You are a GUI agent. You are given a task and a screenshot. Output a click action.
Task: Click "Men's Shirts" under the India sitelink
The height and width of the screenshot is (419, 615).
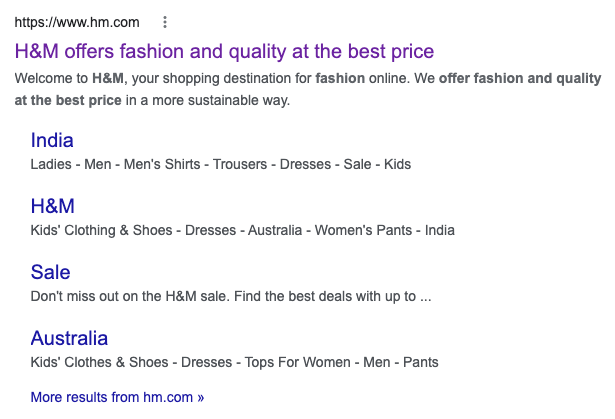165,164
